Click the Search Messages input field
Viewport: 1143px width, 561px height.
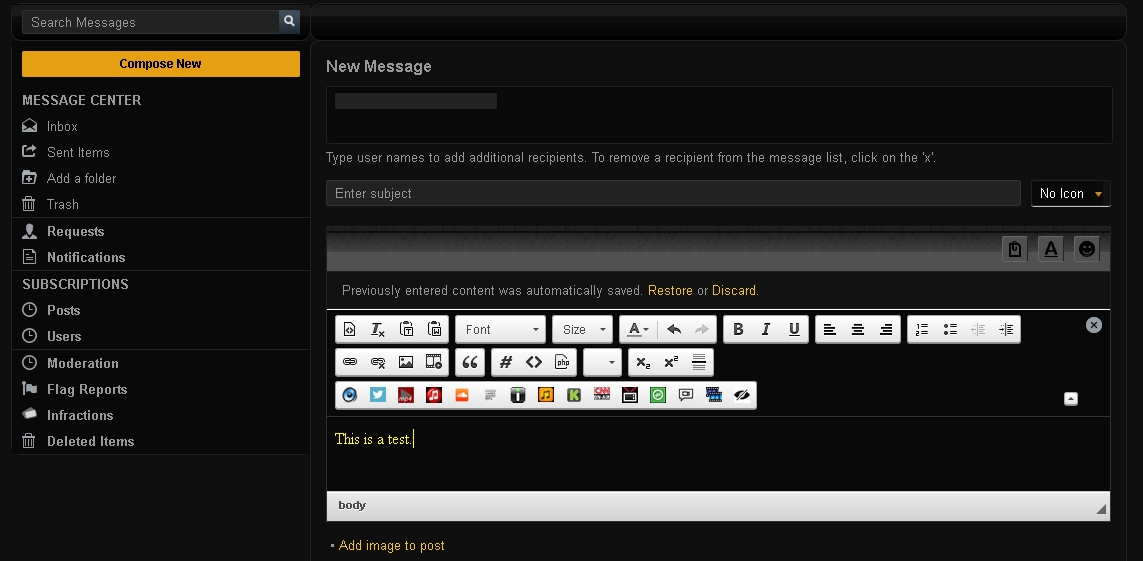(x=151, y=22)
